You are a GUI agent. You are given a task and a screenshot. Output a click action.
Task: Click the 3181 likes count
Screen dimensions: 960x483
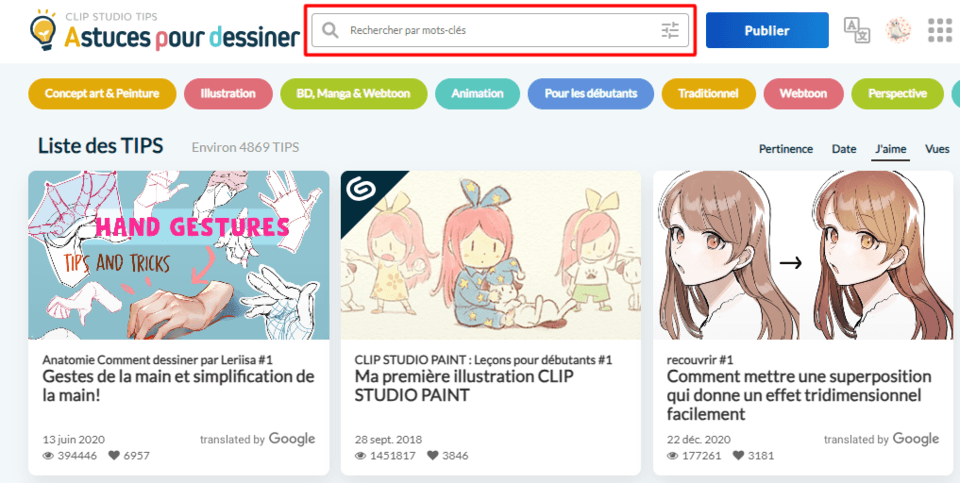[x=761, y=455]
